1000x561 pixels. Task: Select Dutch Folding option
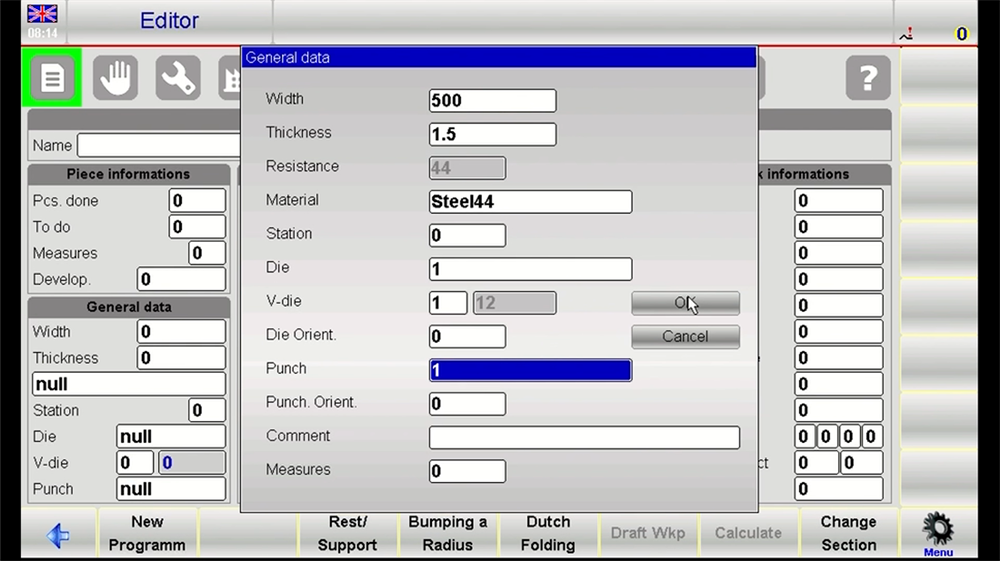(548, 533)
